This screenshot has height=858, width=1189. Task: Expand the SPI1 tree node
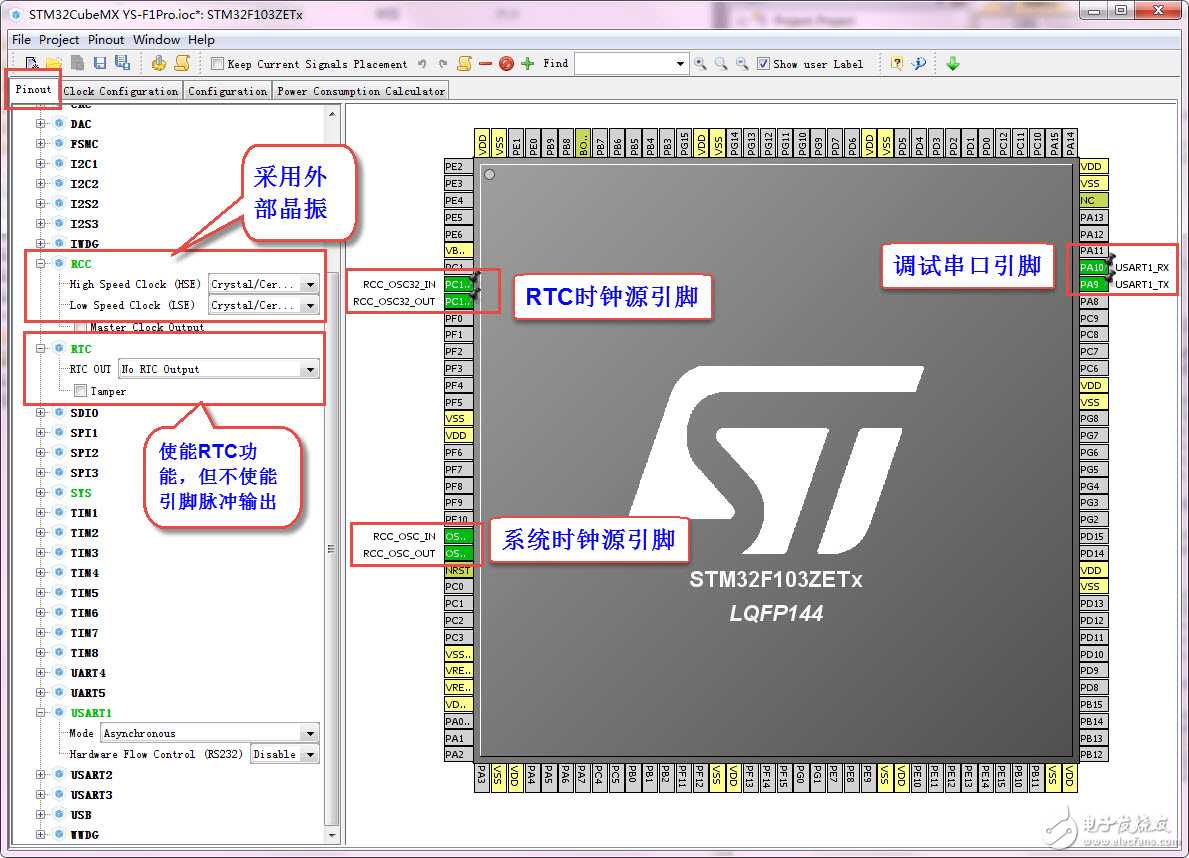(x=41, y=433)
